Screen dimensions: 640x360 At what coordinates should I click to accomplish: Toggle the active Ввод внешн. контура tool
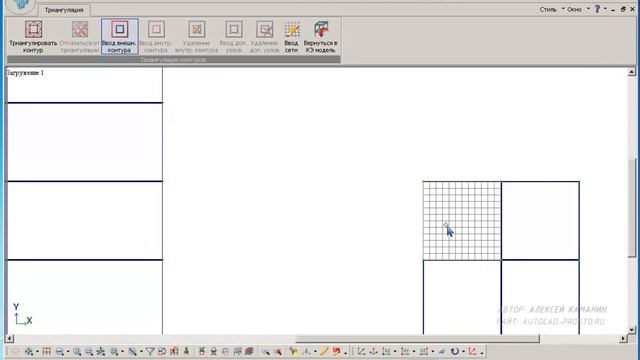[120, 37]
